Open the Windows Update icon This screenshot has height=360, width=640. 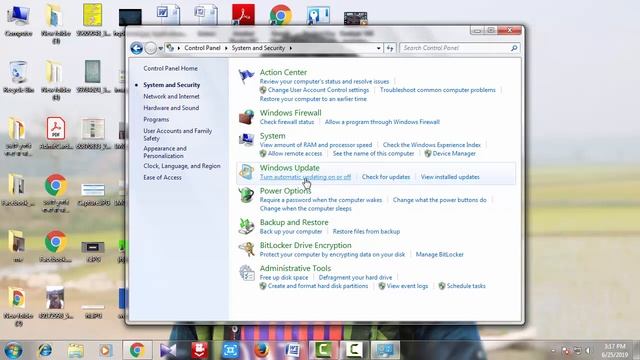[246, 172]
